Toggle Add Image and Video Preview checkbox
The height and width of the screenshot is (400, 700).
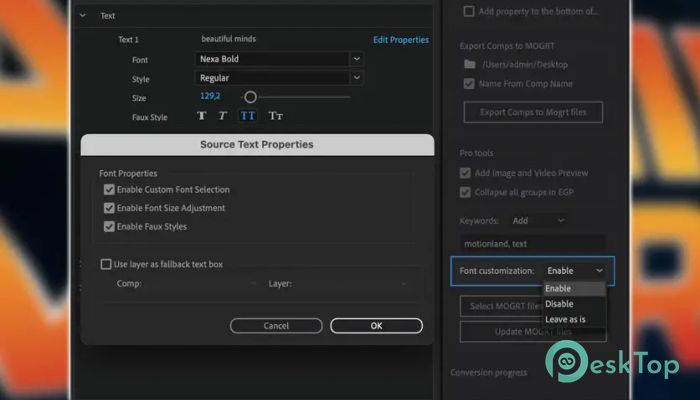[x=465, y=173]
